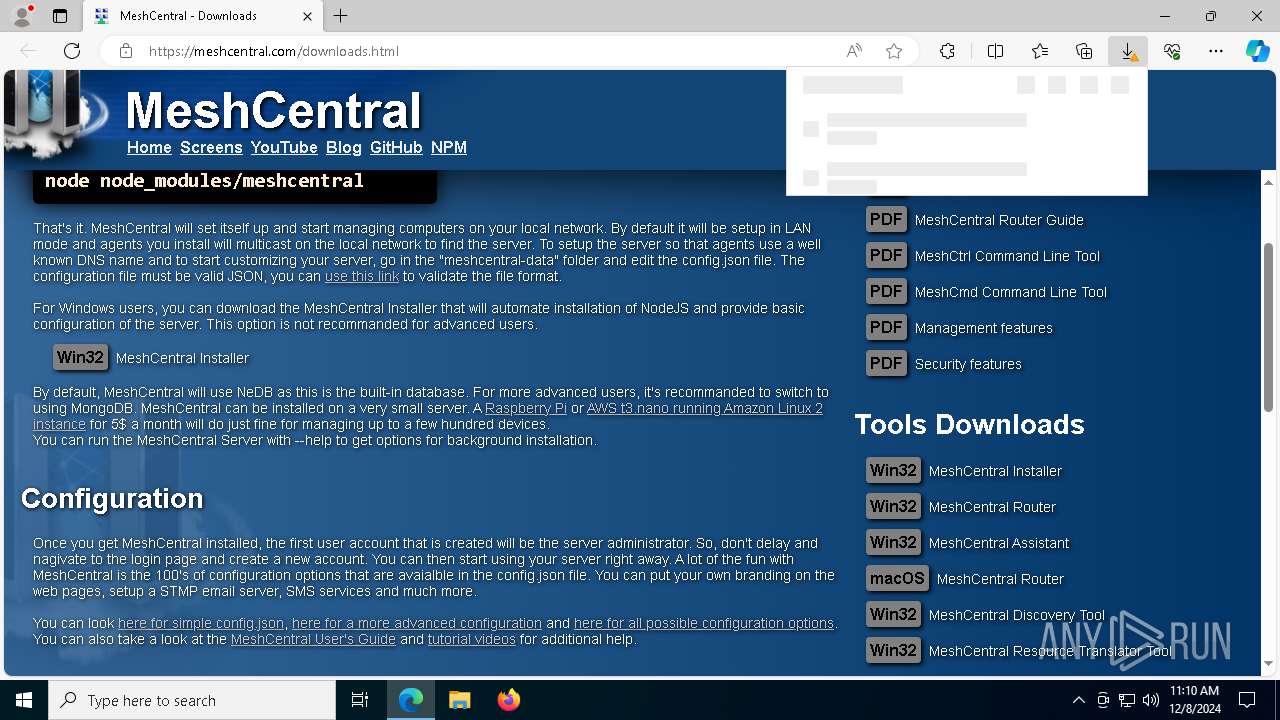The height and width of the screenshot is (720, 1280).
Task: Reload the MeshCentral downloads page
Action: [x=72, y=51]
